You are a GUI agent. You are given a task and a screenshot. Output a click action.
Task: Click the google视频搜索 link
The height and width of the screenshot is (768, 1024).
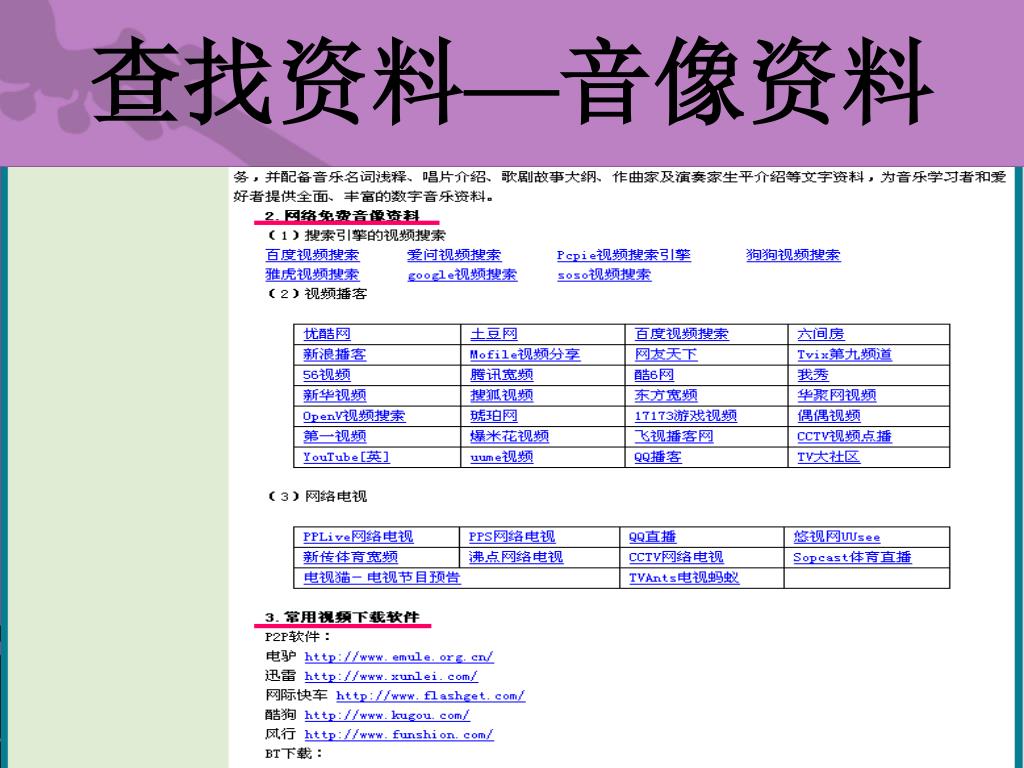pyautogui.click(x=462, y=274)
